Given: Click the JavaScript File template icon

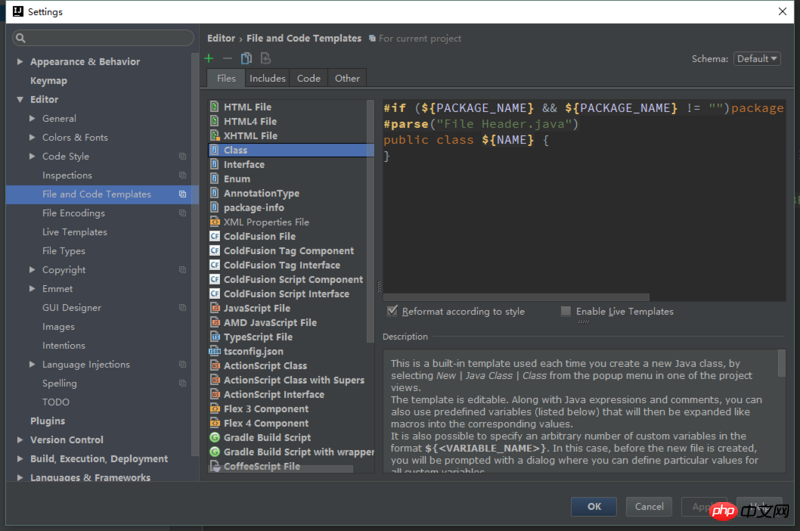Looking at the screenshot, I should point(215,309).
